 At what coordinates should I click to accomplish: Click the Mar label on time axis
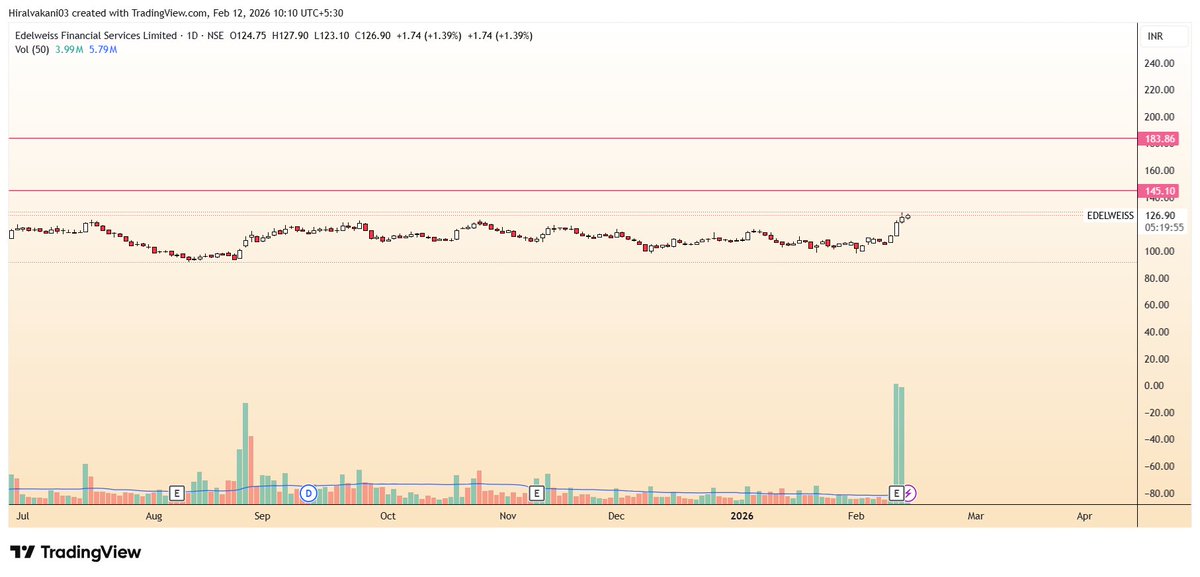pos(976,516)
